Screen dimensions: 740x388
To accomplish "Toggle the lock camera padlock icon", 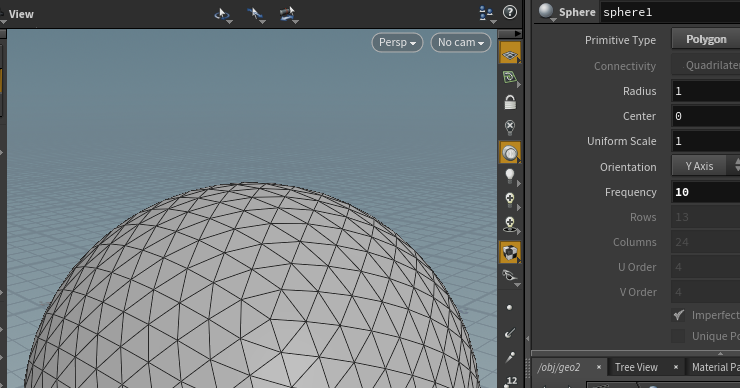I will (x=510, y=102).
